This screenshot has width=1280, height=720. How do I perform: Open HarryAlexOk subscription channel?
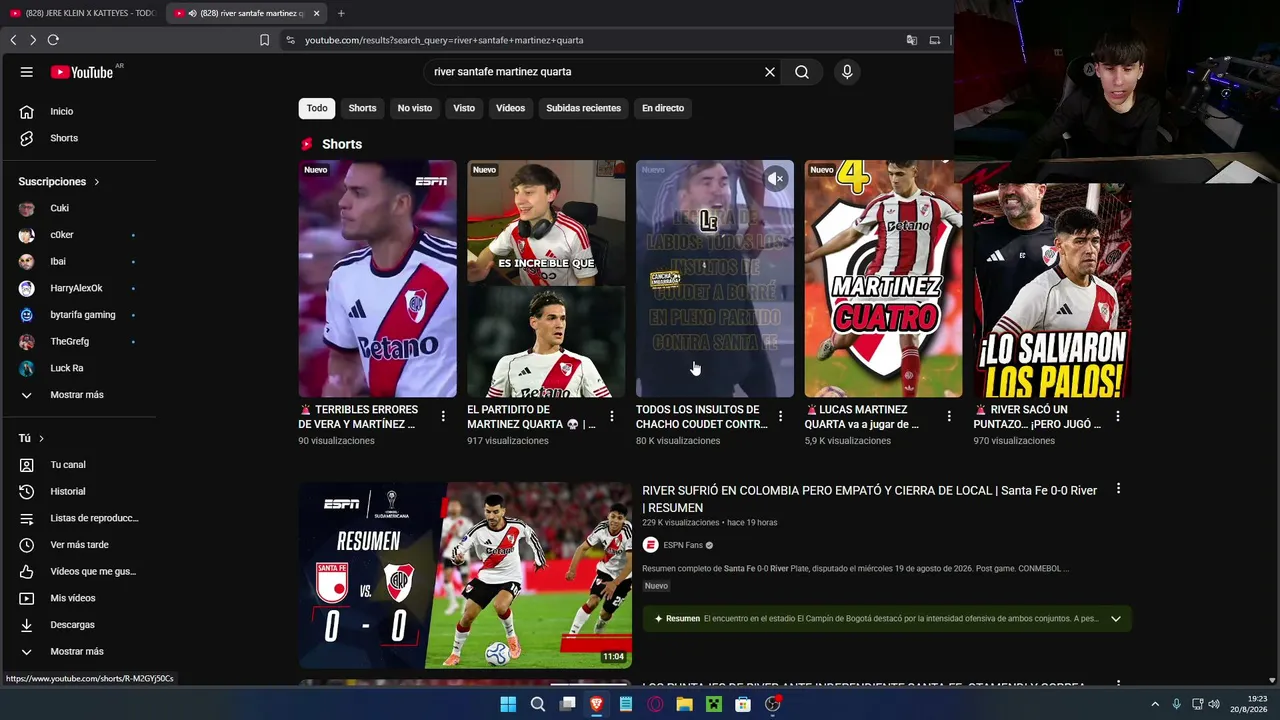click(x=78, y=288)
